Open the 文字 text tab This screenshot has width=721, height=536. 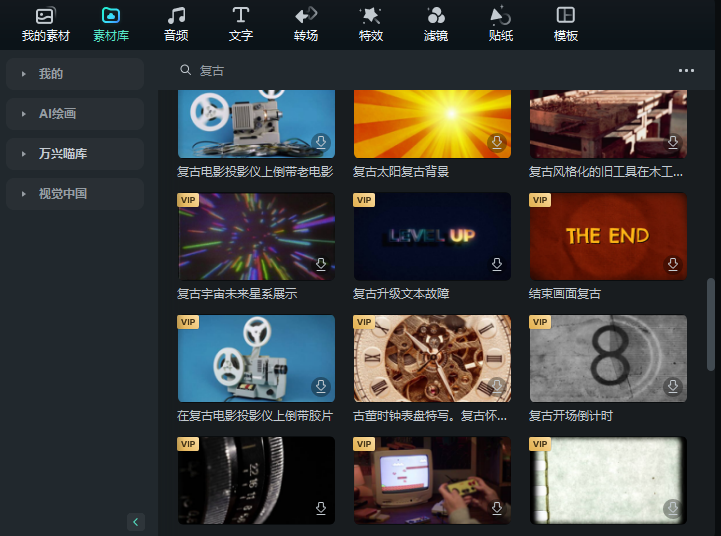(241, 25)
